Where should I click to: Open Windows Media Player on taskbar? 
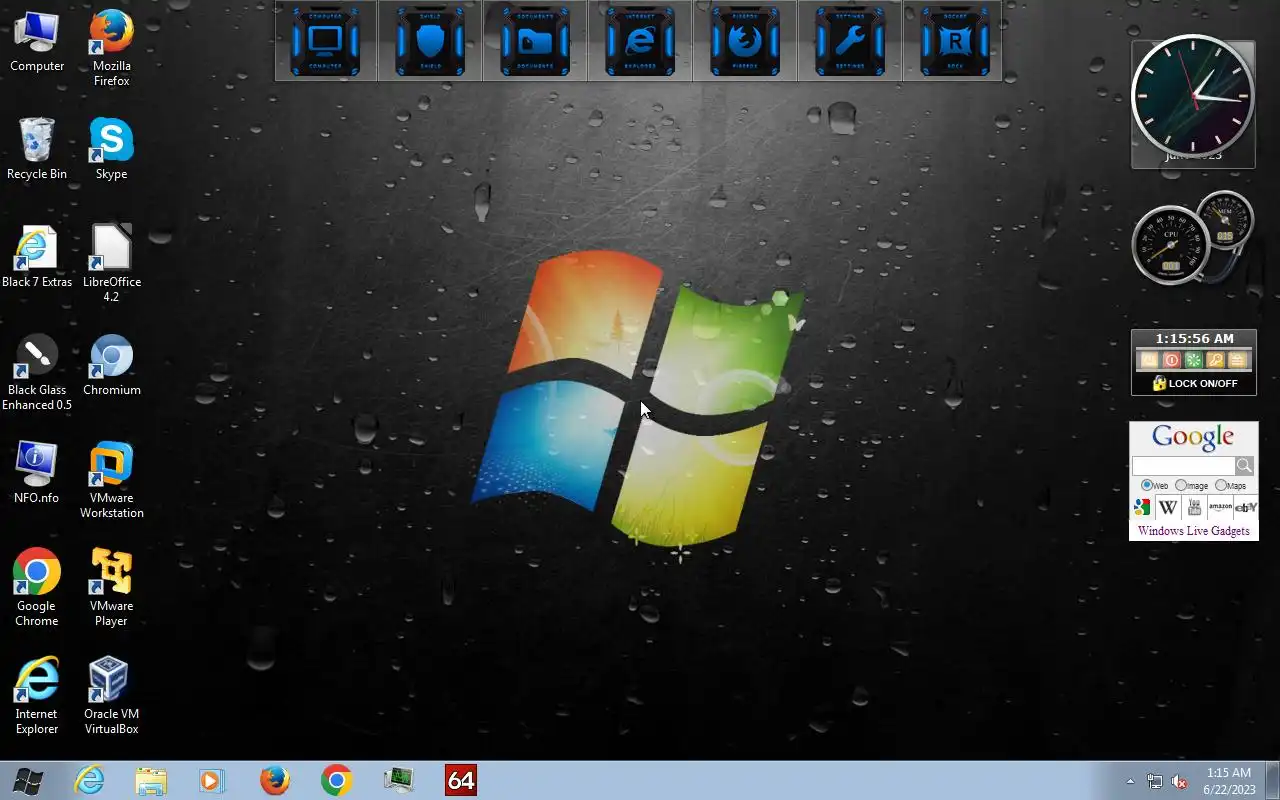click(x=212, y=781)
